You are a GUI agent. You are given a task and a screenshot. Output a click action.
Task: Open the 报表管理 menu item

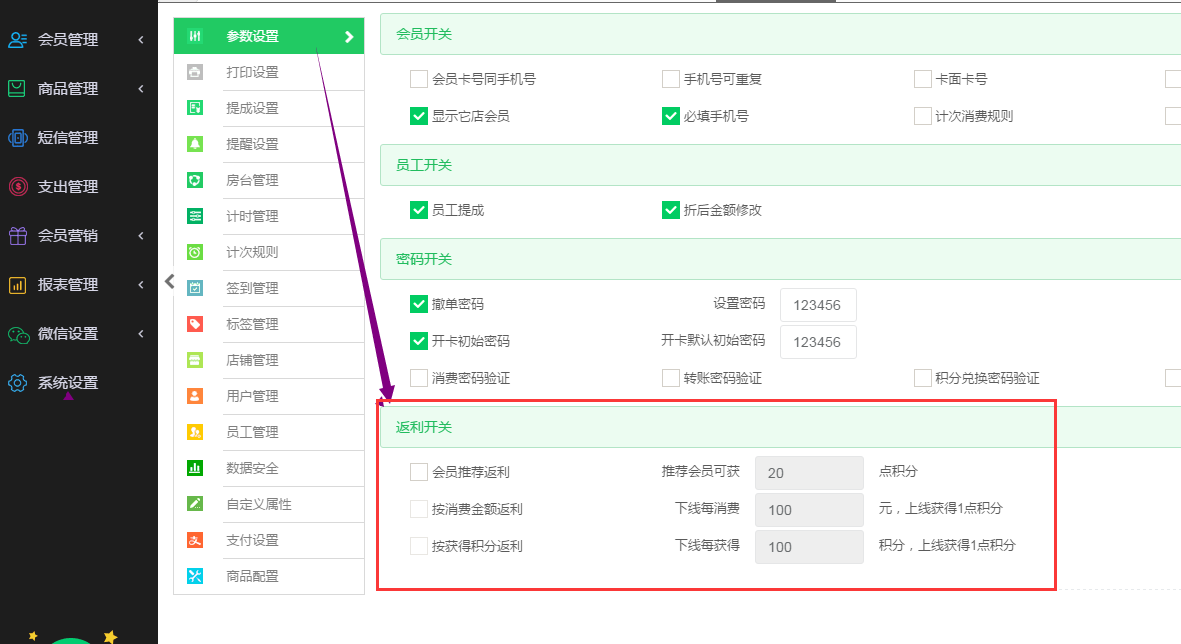(x=68, y=285)
